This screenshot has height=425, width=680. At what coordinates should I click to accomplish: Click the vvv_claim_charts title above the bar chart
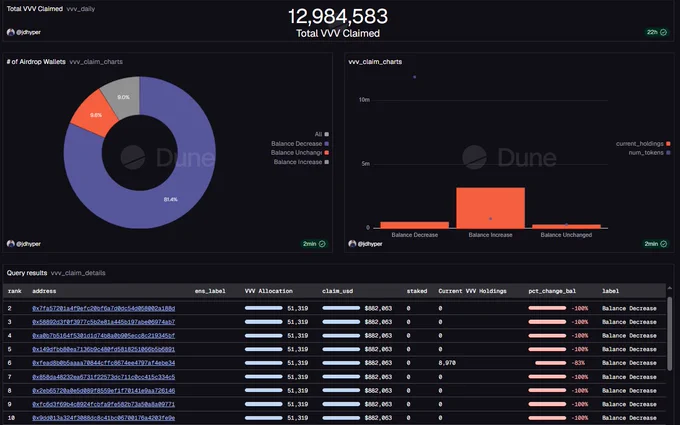pyautogui.click(x=375, y=62)
